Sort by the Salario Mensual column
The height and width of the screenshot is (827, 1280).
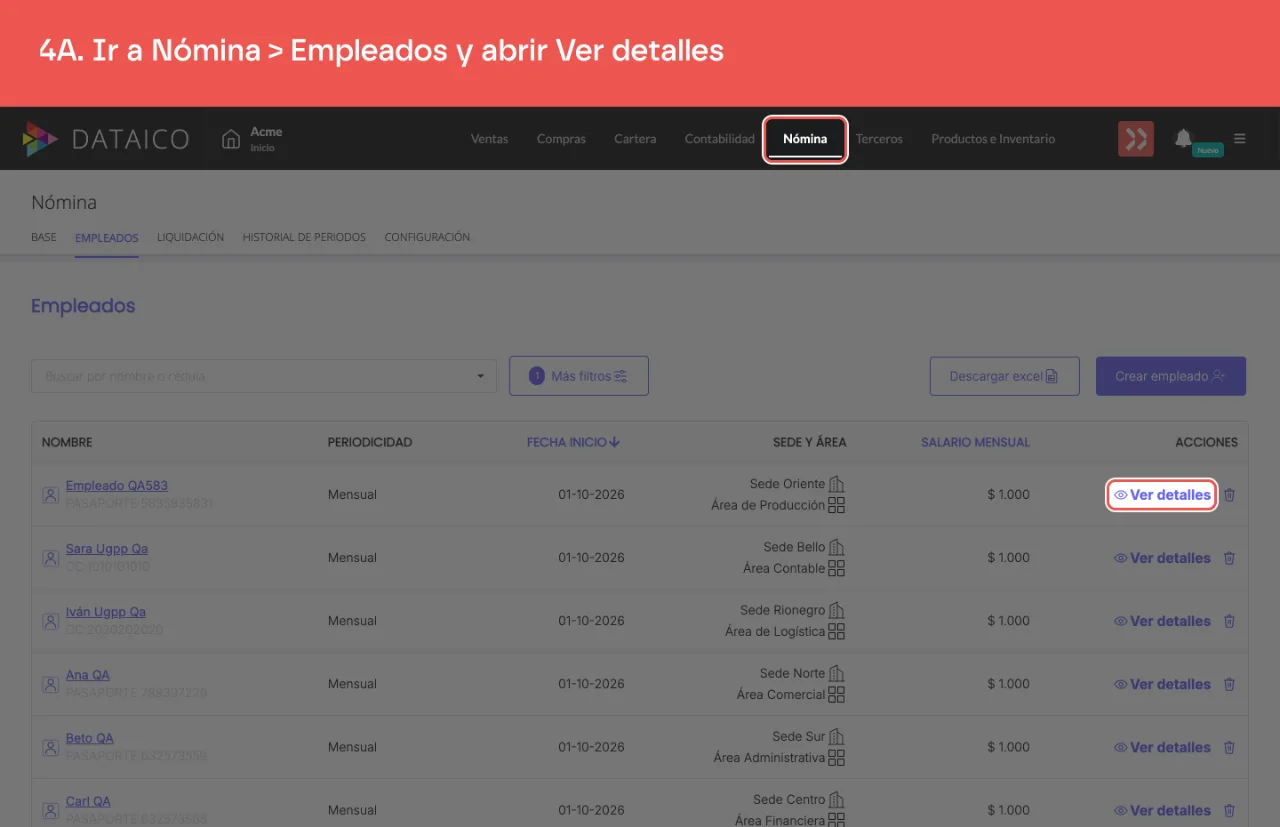[x=975, y=442]
